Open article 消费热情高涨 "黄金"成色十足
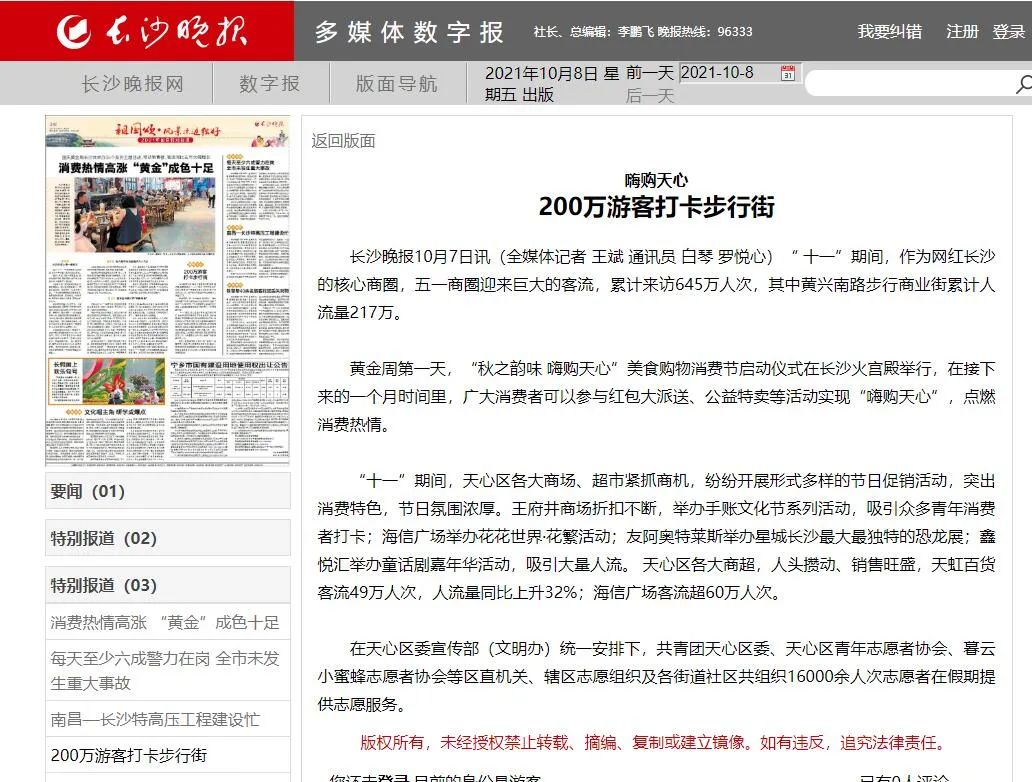The image size is (1032, 782). coord(165,622)
